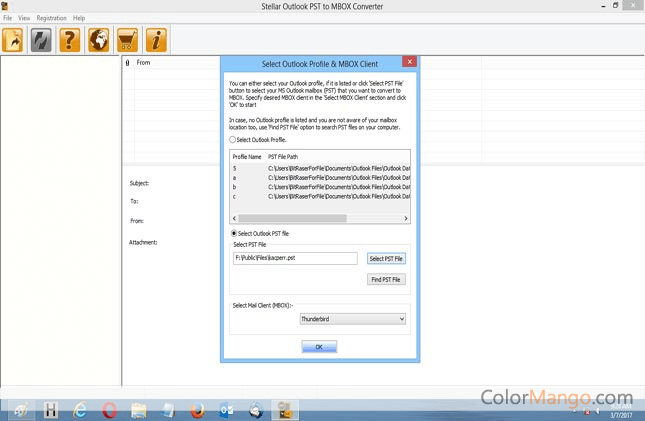Open Help via question mark icon
645x421 pixels.
pos(70,40)
